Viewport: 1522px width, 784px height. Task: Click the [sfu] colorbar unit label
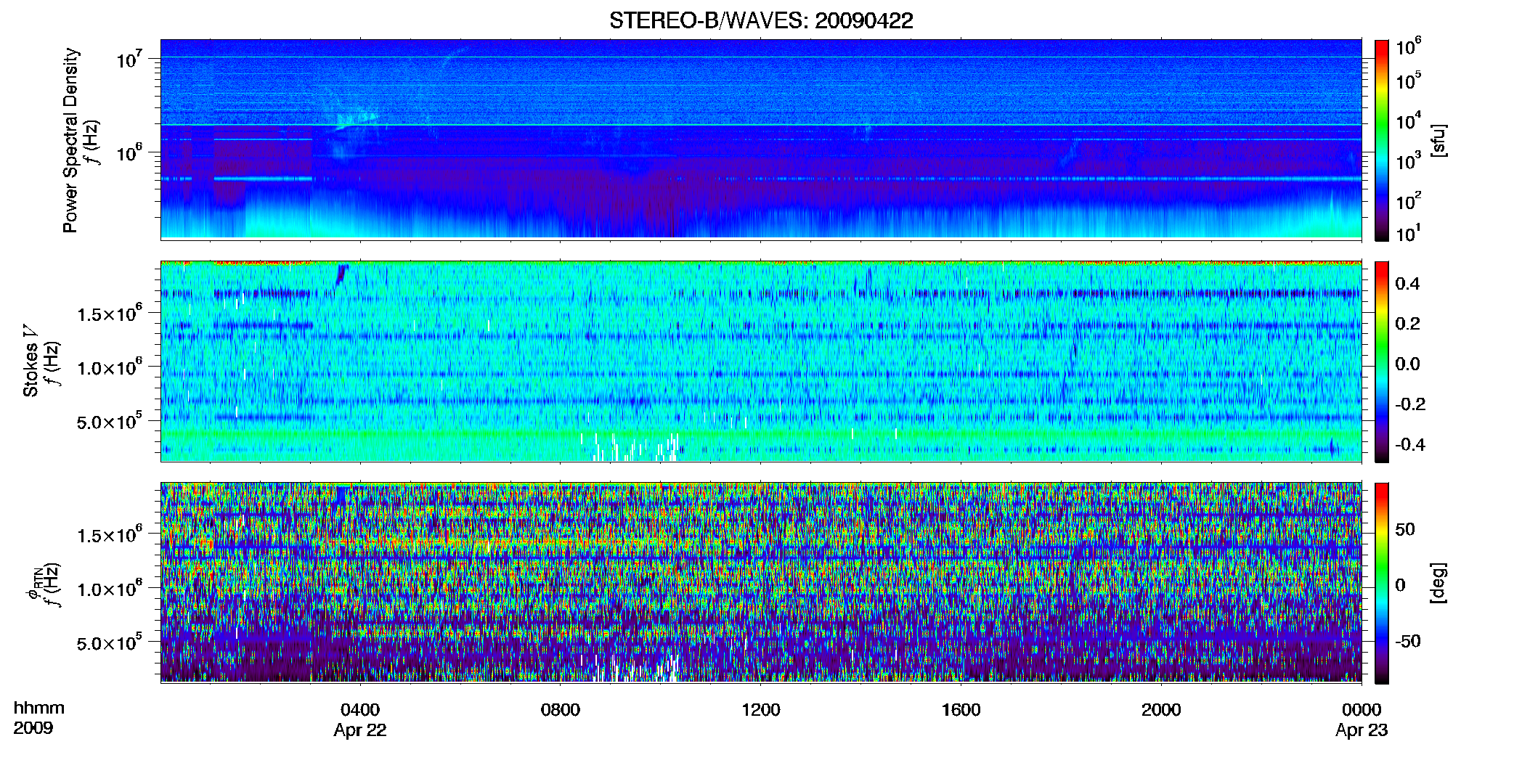click(x=1438, y=140)
